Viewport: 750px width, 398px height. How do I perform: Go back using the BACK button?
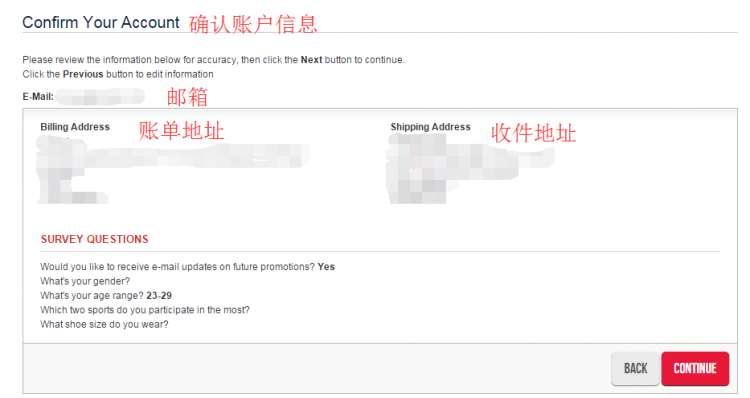point(635,368)
